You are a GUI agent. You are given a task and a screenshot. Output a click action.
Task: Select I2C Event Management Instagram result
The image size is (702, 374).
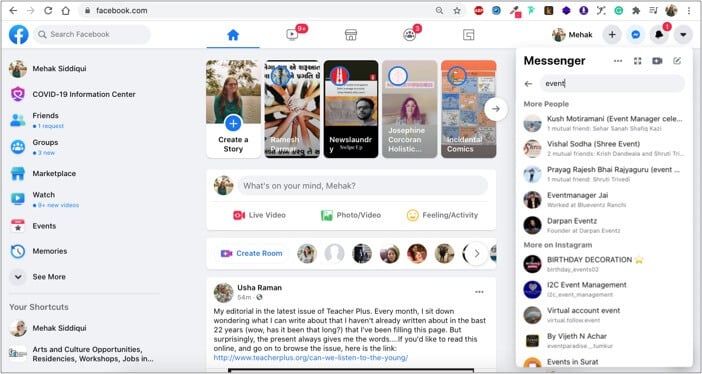click(x=604, y=289)
